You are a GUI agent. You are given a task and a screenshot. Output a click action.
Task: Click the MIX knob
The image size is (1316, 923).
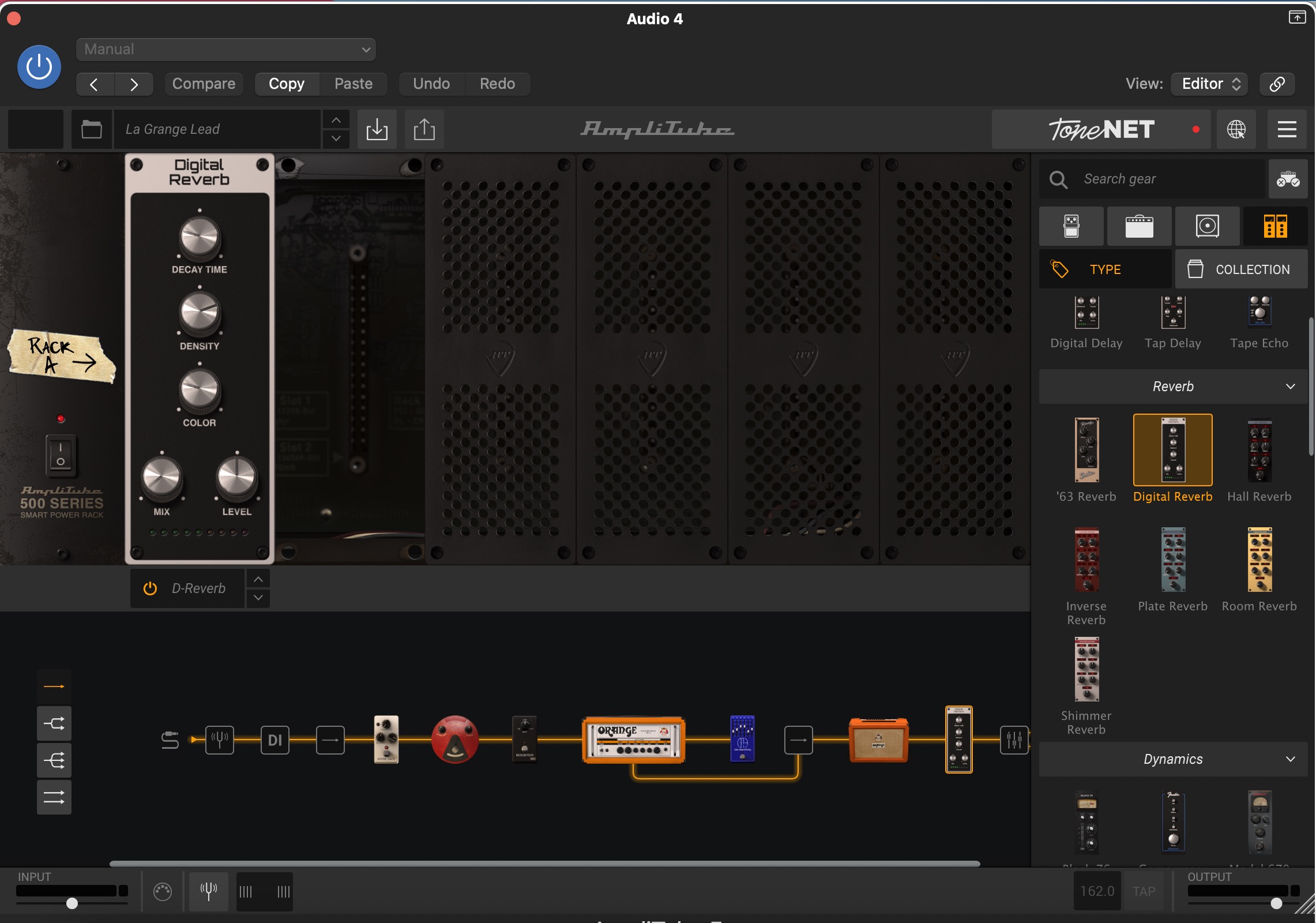coord(161,478)
